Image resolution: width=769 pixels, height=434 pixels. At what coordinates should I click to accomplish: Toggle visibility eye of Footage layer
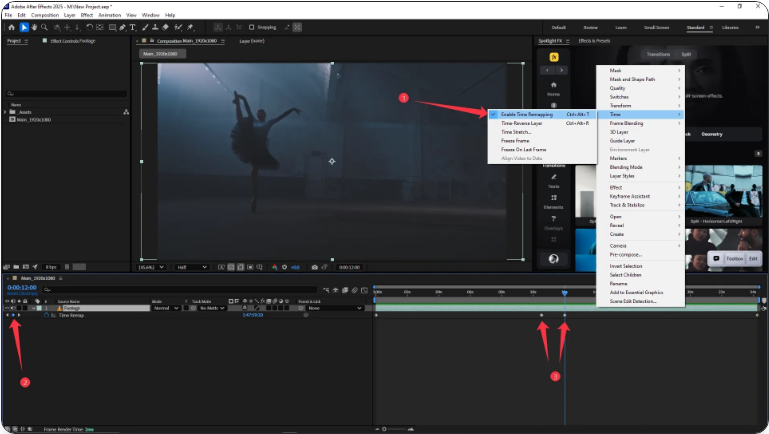[9, 308]
